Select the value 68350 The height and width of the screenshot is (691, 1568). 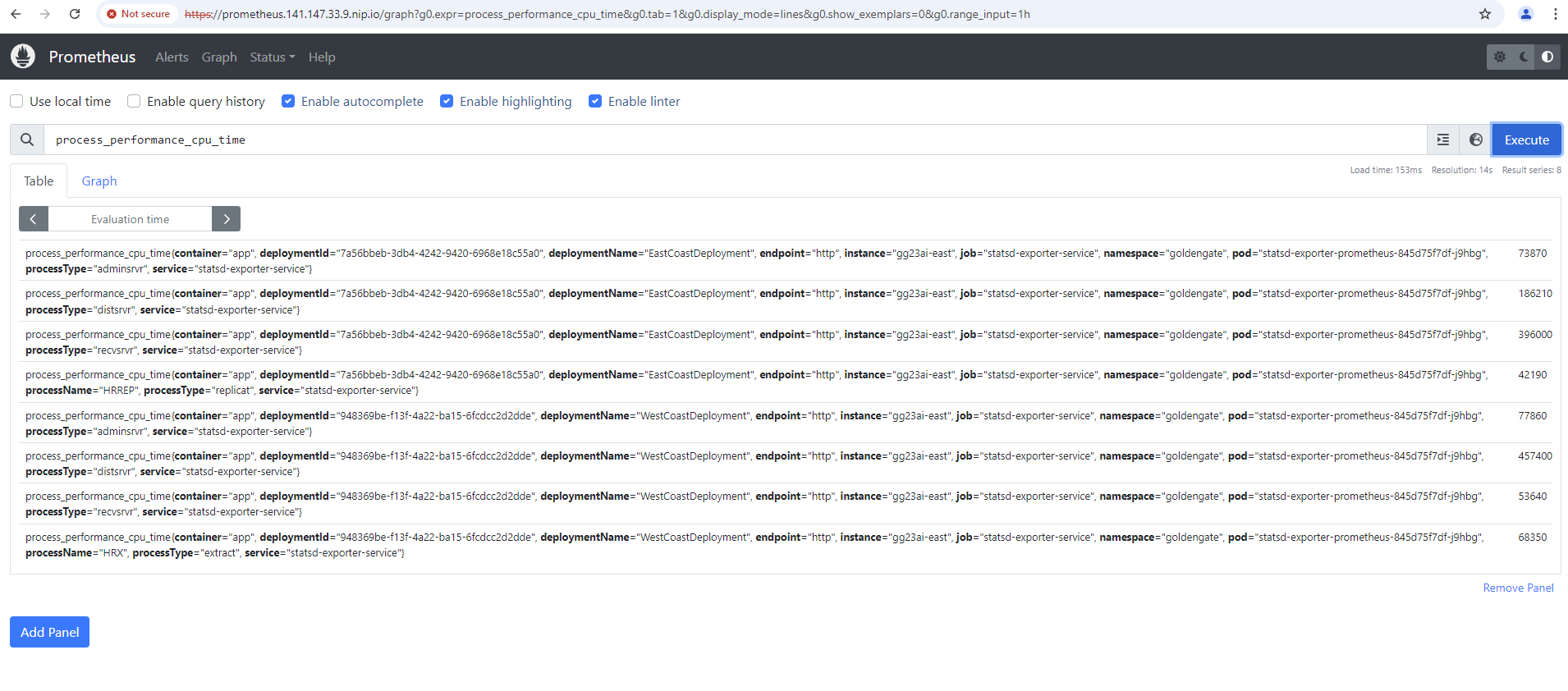tap(1532, 538)
